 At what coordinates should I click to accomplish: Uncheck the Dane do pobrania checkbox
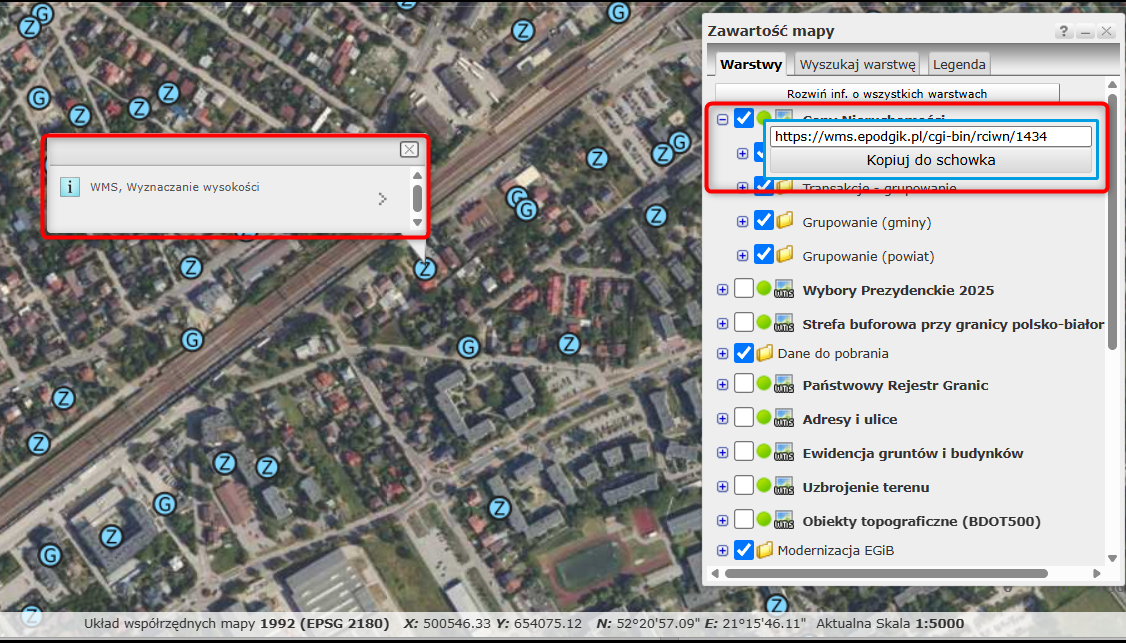pos(743,353)
